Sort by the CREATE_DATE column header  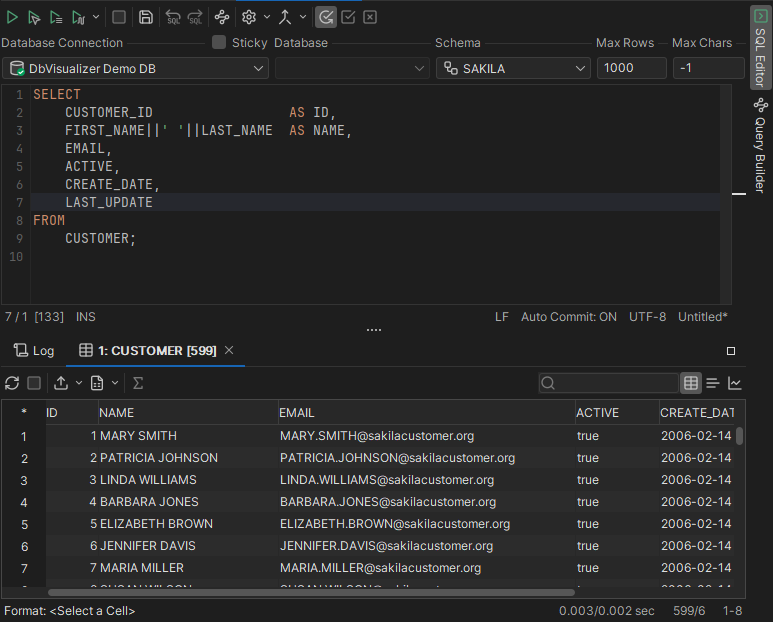click(697, 413)
